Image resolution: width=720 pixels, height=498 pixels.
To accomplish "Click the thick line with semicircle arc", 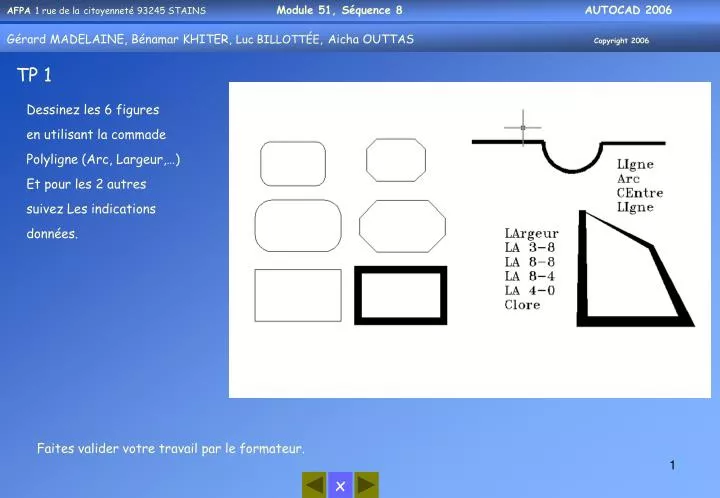I will 568,156.
